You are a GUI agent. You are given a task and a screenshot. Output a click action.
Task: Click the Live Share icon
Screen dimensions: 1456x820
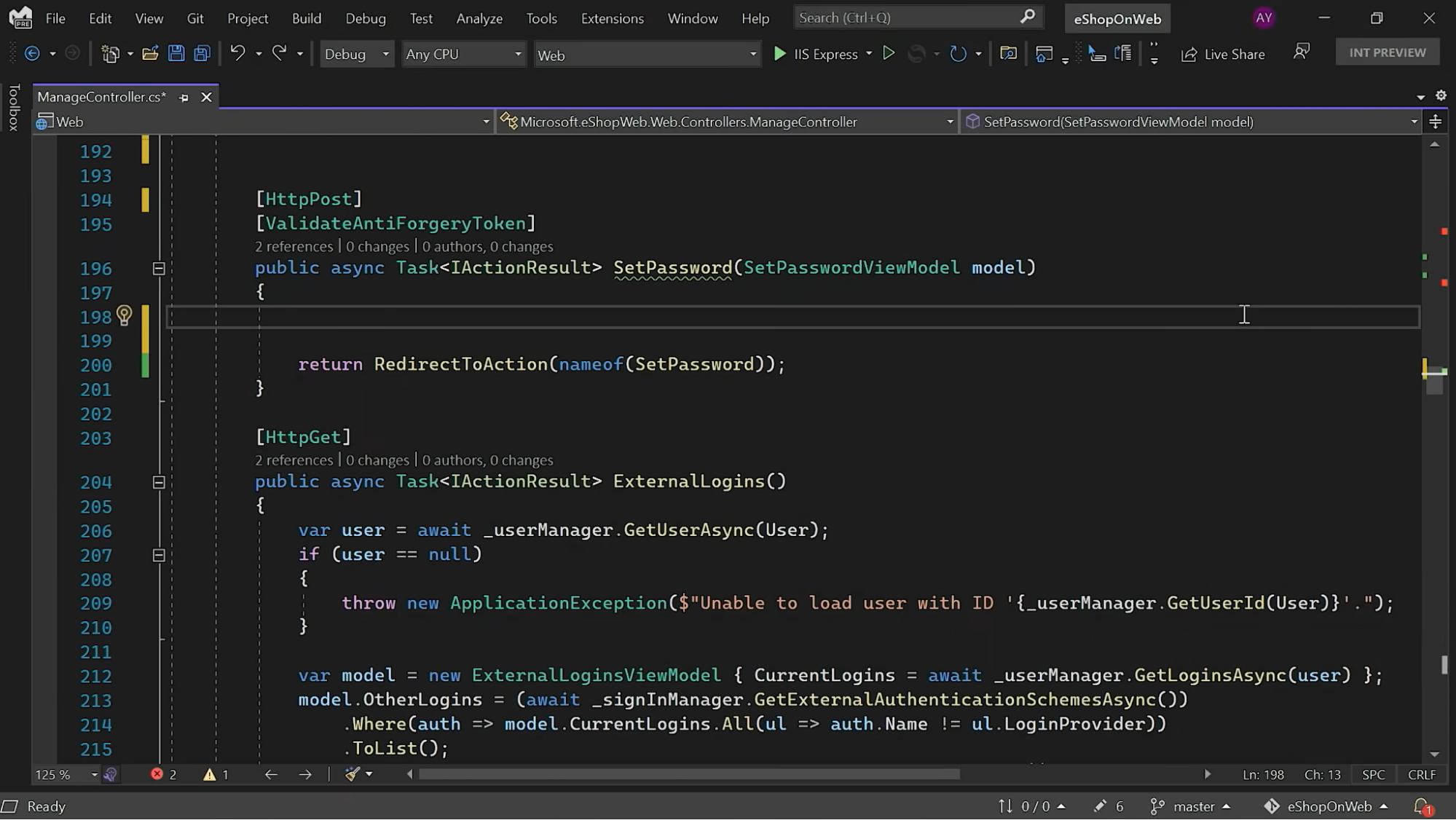pyautogui.click(x=1189, y=55)
